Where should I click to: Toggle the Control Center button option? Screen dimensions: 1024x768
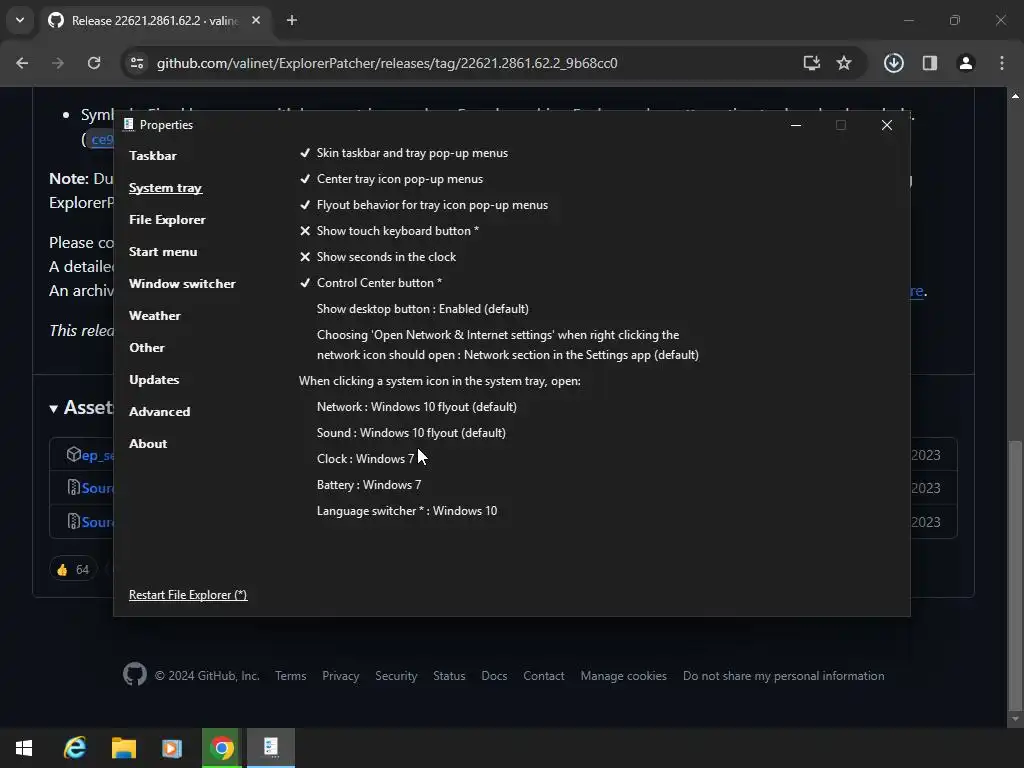coord(370,283)
